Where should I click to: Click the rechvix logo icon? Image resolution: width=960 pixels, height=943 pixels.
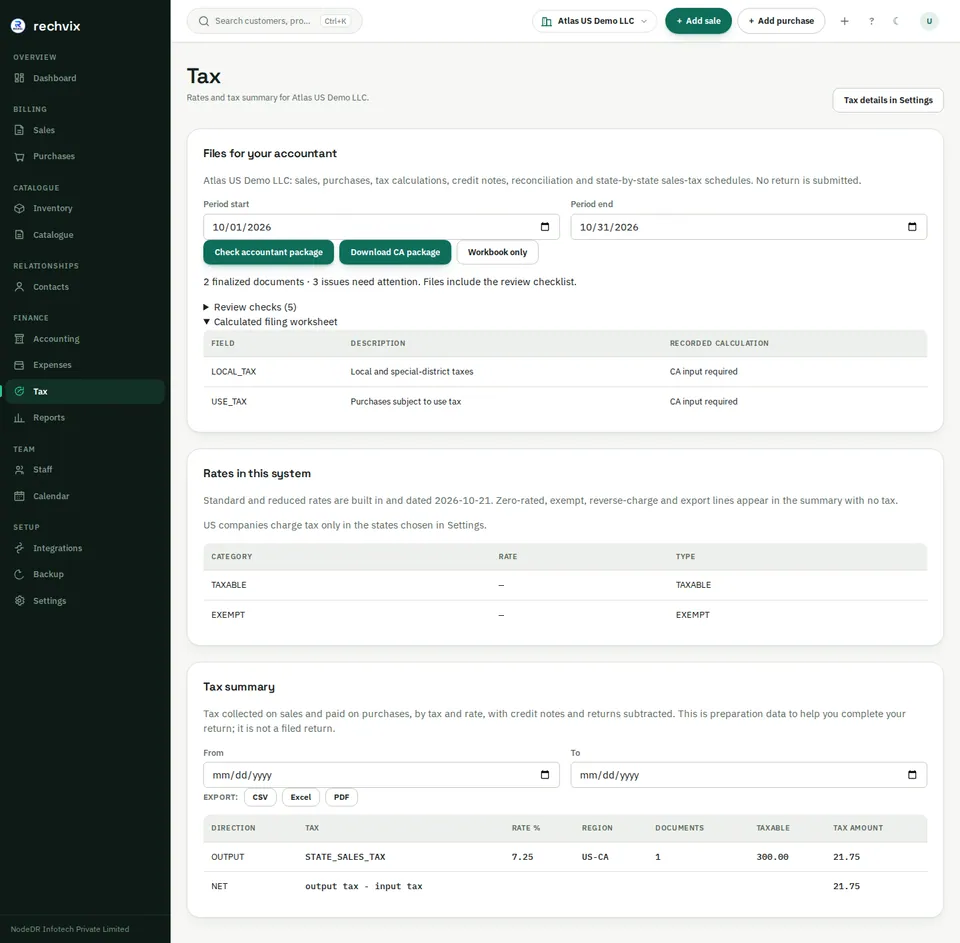[x=18, y=26]
